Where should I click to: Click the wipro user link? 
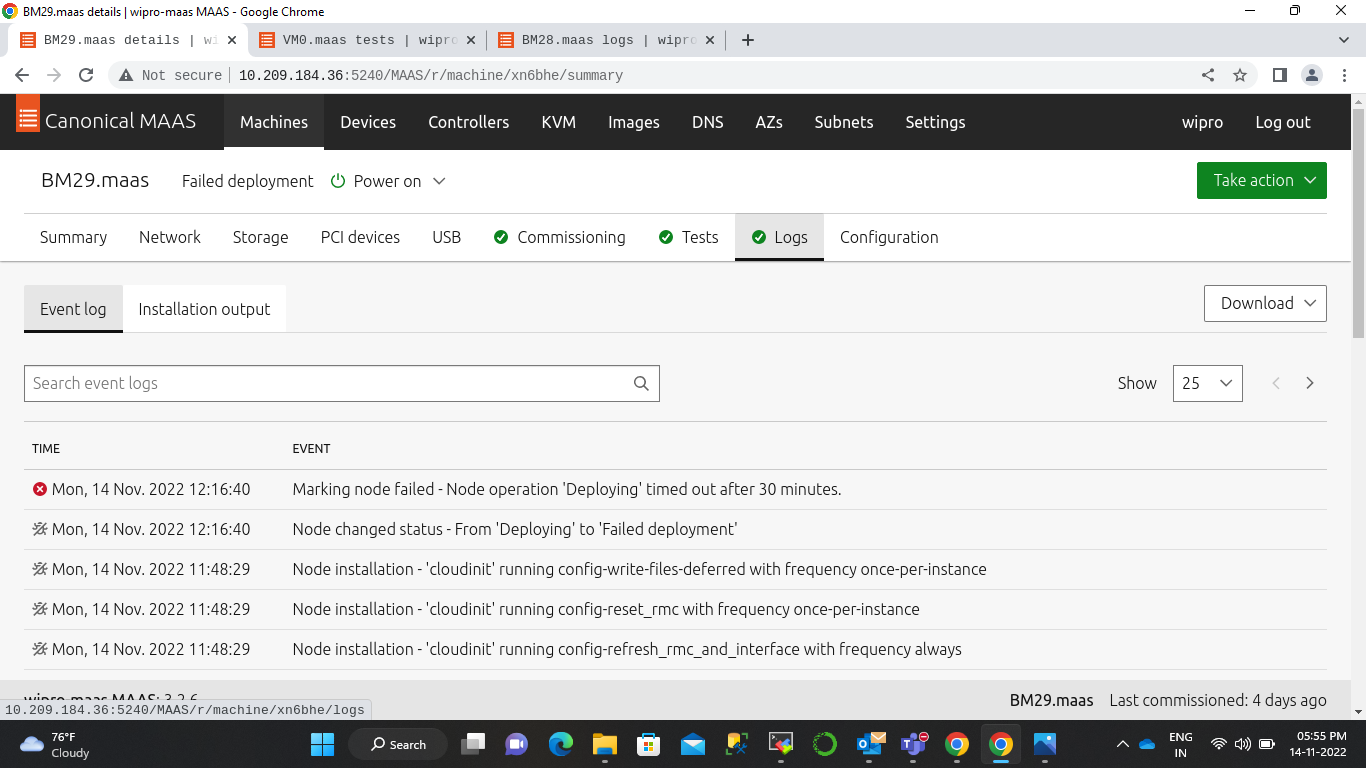pos(1202,122)
